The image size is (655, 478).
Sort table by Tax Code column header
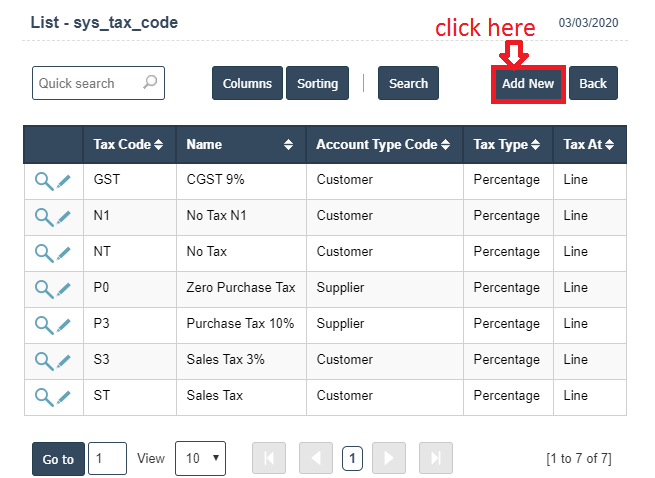coord(128,145)
